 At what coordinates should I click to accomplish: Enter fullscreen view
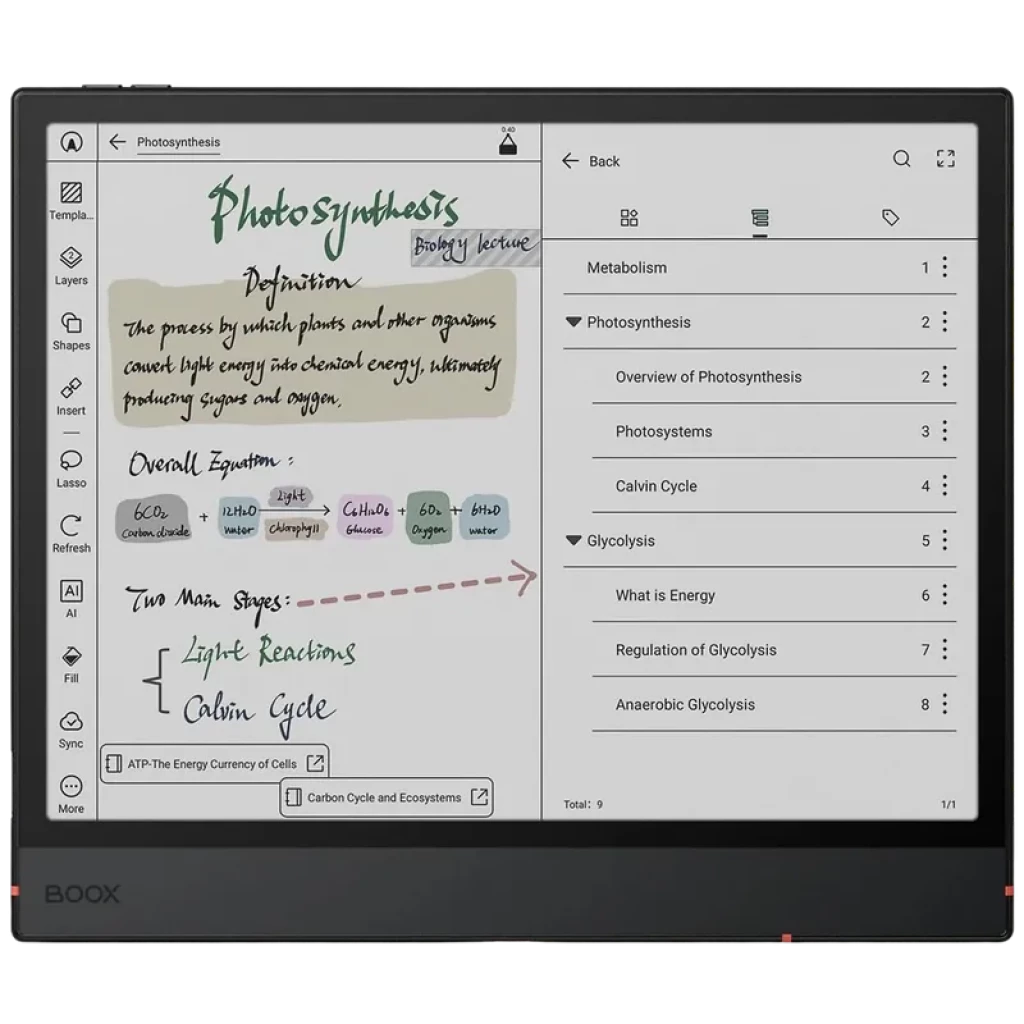(x=944, y=159)
